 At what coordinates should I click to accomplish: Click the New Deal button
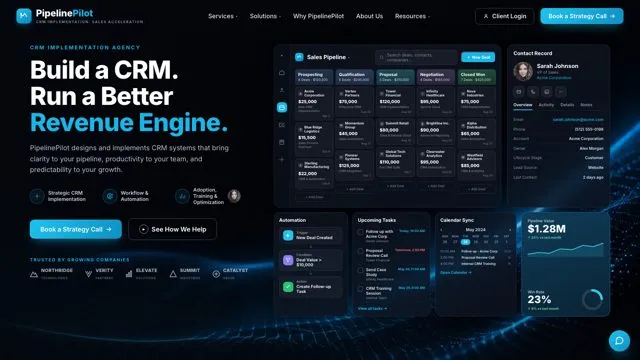click(x=478, y=57)
